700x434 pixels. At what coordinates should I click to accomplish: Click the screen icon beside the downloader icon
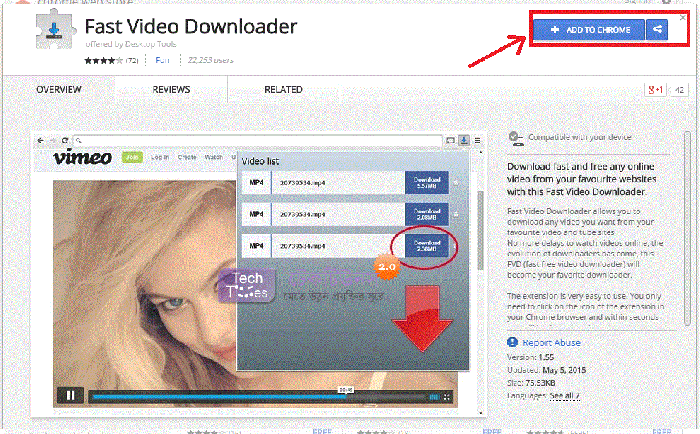450,140
